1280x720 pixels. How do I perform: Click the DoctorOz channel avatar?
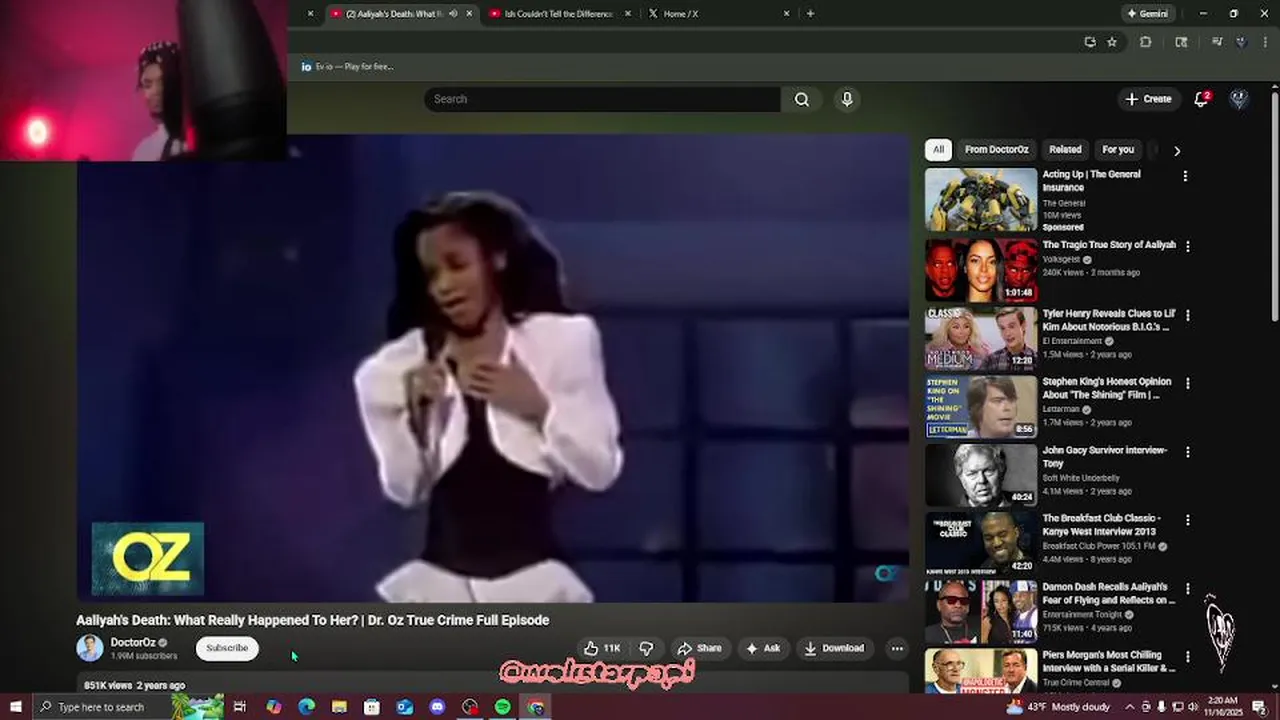coord(90,648)
